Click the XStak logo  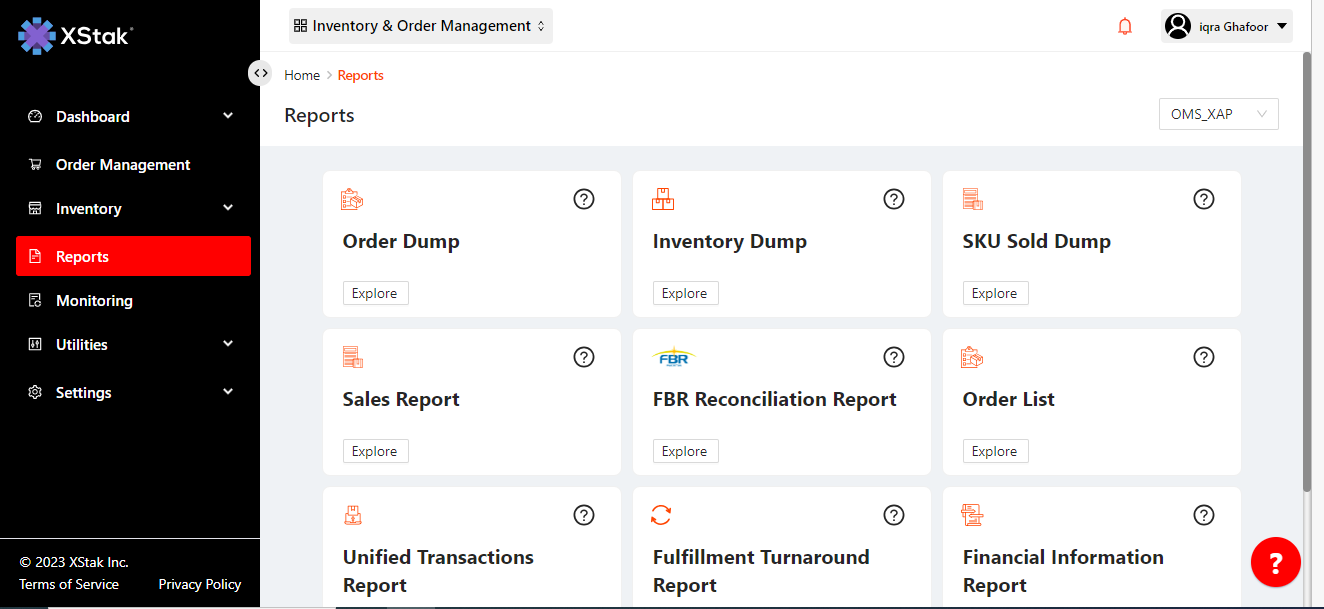76,36
